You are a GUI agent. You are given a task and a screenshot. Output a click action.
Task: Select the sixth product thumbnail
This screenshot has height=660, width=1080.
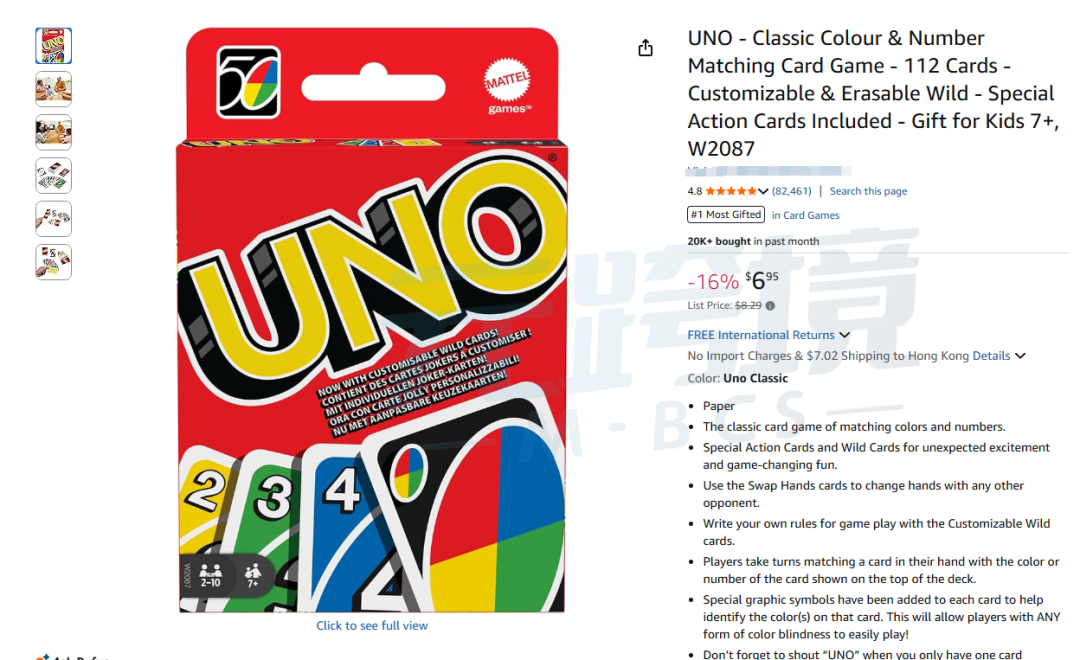click(x=54, y=262)
